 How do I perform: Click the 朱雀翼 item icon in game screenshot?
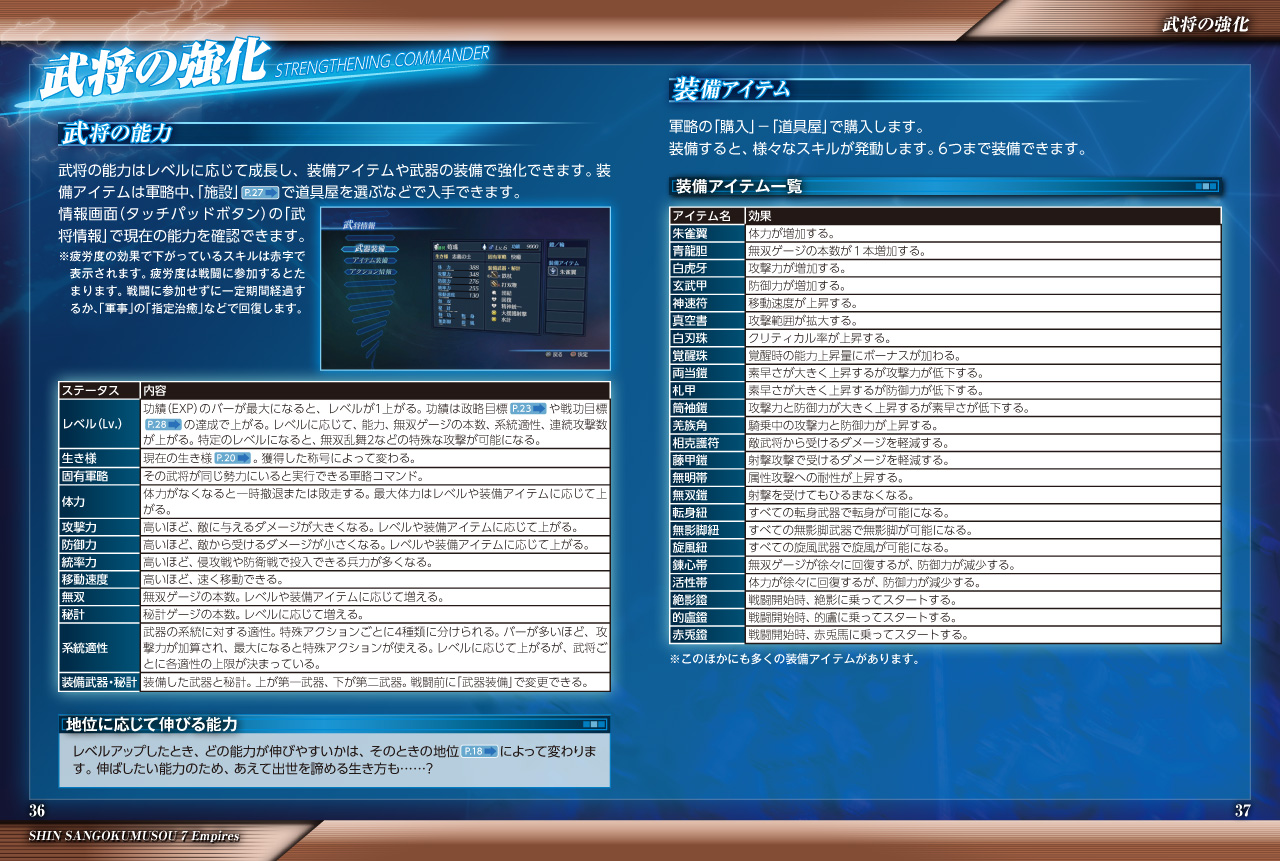pyautogui.click(x=553, y=271)
